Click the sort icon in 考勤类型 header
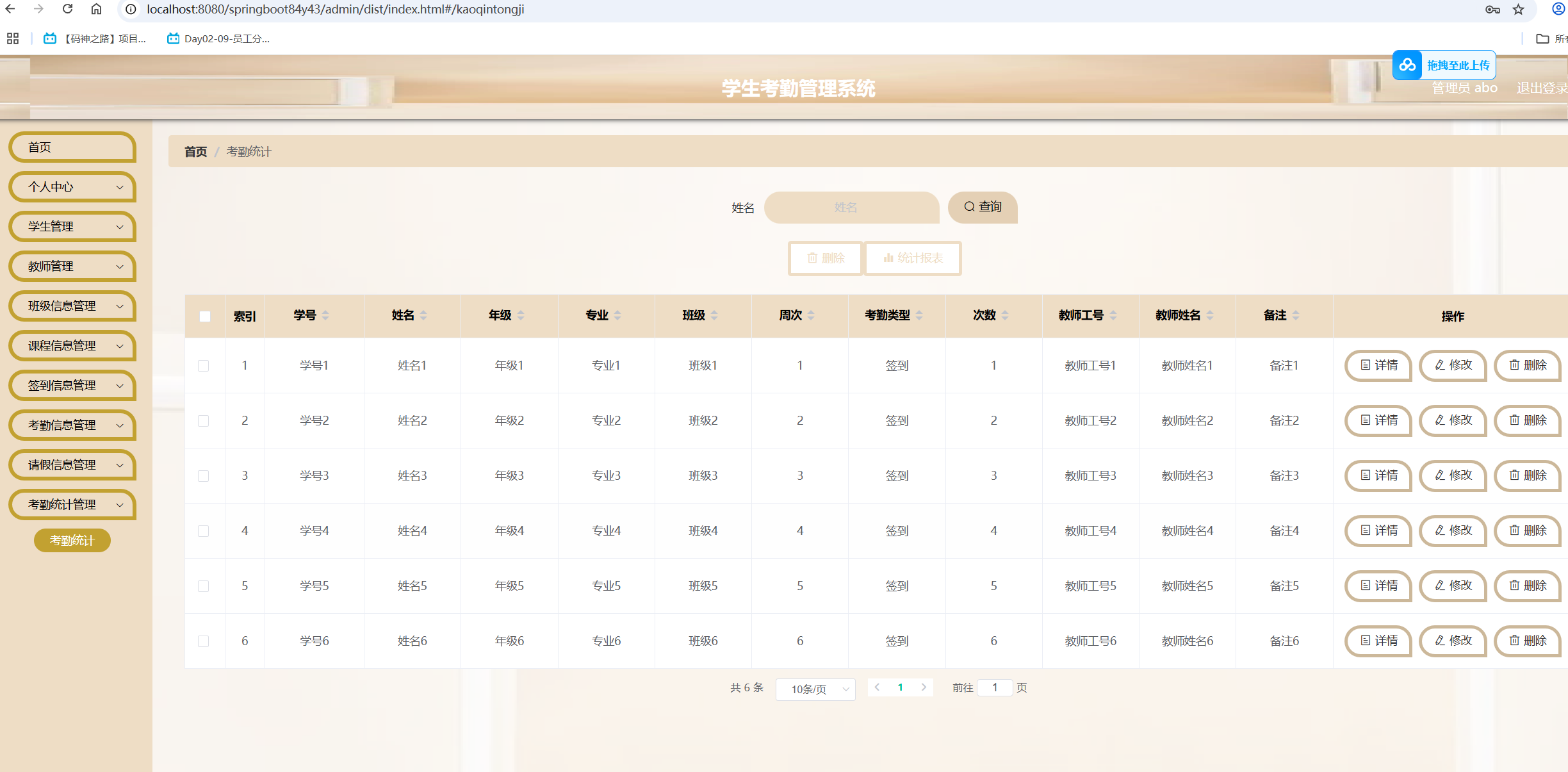Screen dimensions: 1568x772 (x=919, y=315)
